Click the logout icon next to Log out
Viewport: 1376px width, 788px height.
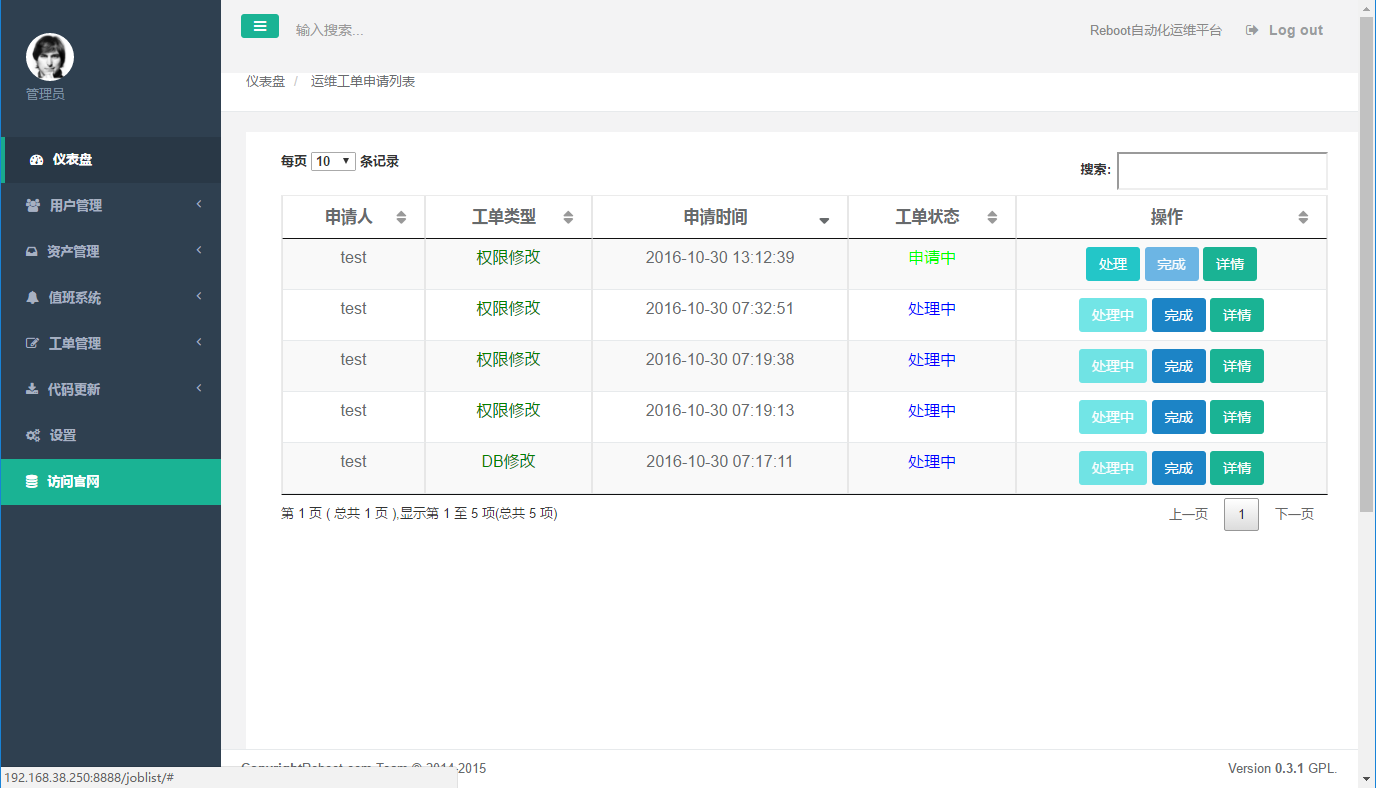click(x=1251, y=30)
